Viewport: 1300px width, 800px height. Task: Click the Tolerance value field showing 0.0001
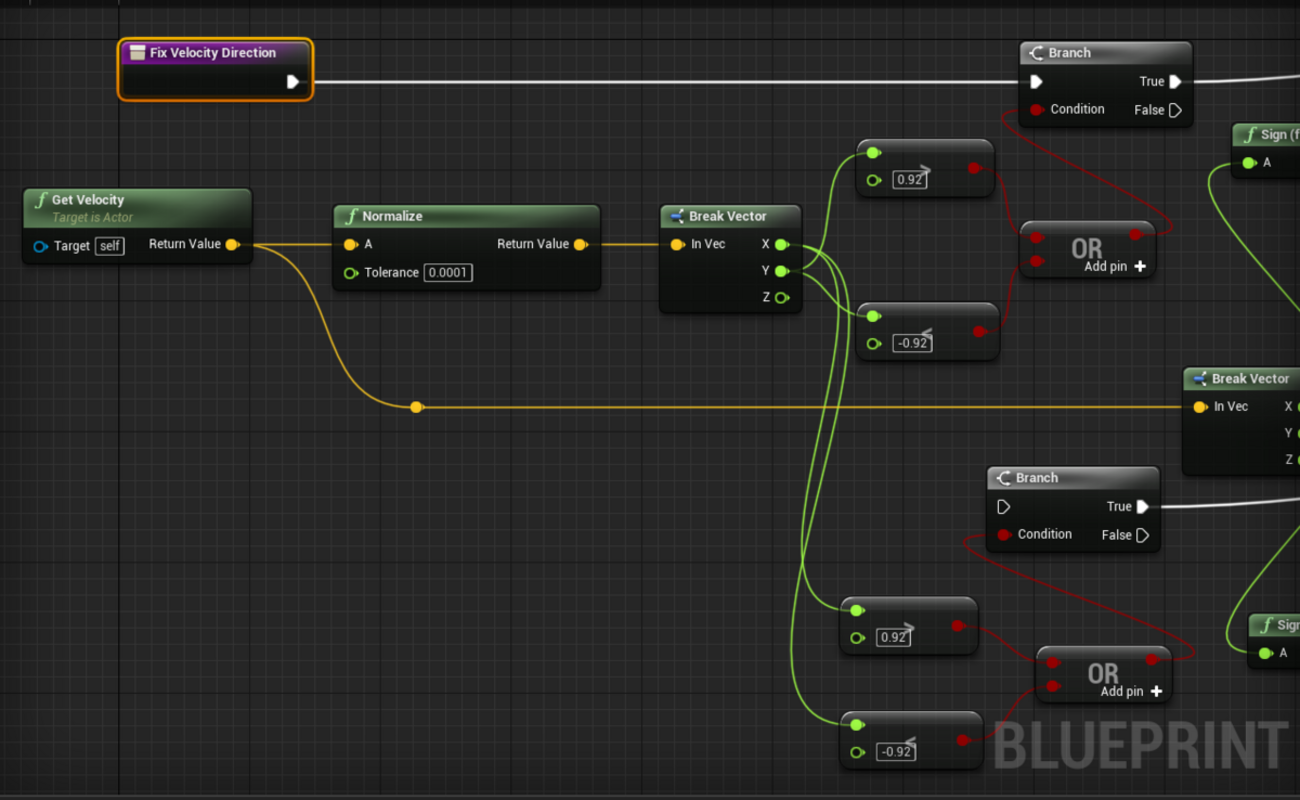tap(448, 273)
